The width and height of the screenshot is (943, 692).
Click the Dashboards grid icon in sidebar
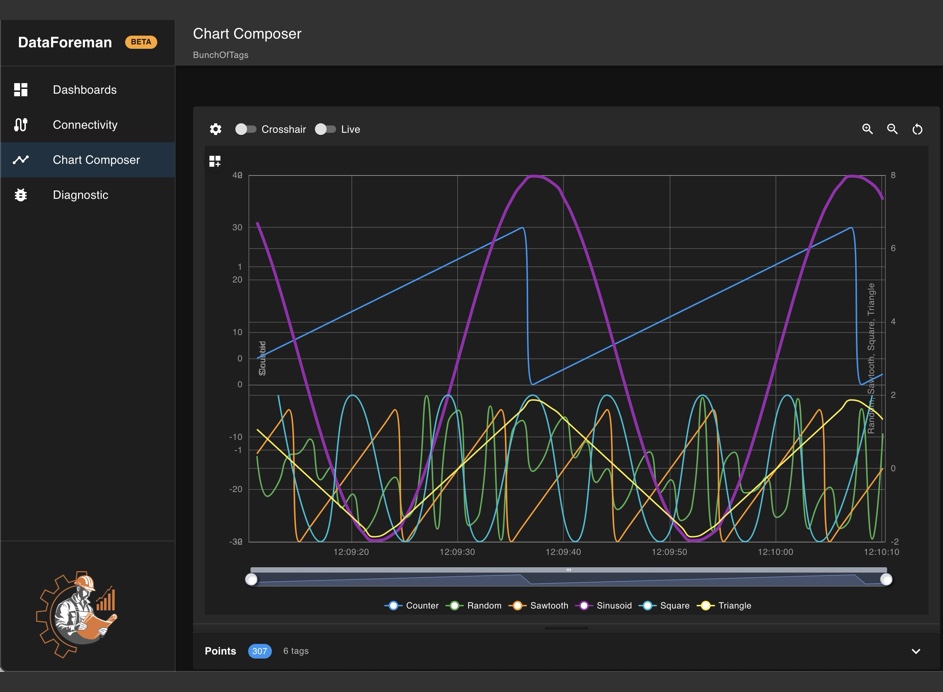point(21,90)
